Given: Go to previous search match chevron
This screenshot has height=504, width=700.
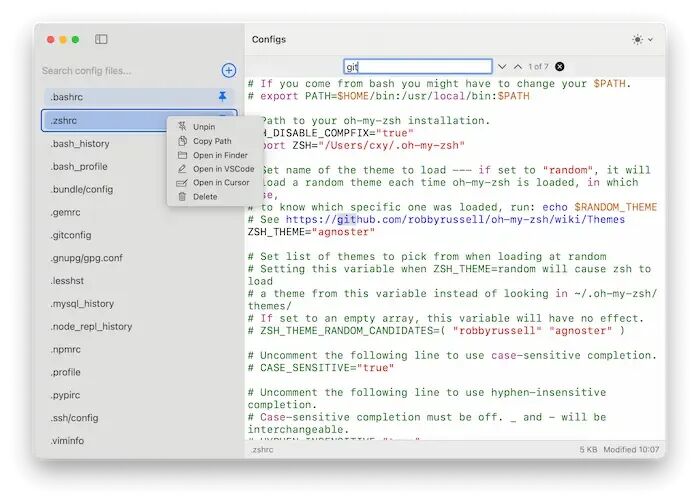Looking at the screenshot, I should (518, 67).
